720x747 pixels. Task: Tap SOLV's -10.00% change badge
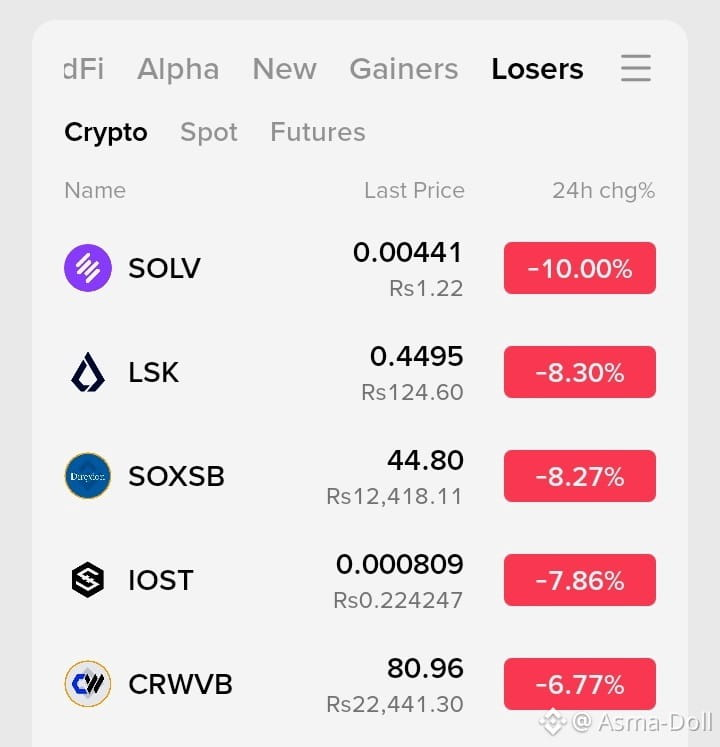(579, 268)
